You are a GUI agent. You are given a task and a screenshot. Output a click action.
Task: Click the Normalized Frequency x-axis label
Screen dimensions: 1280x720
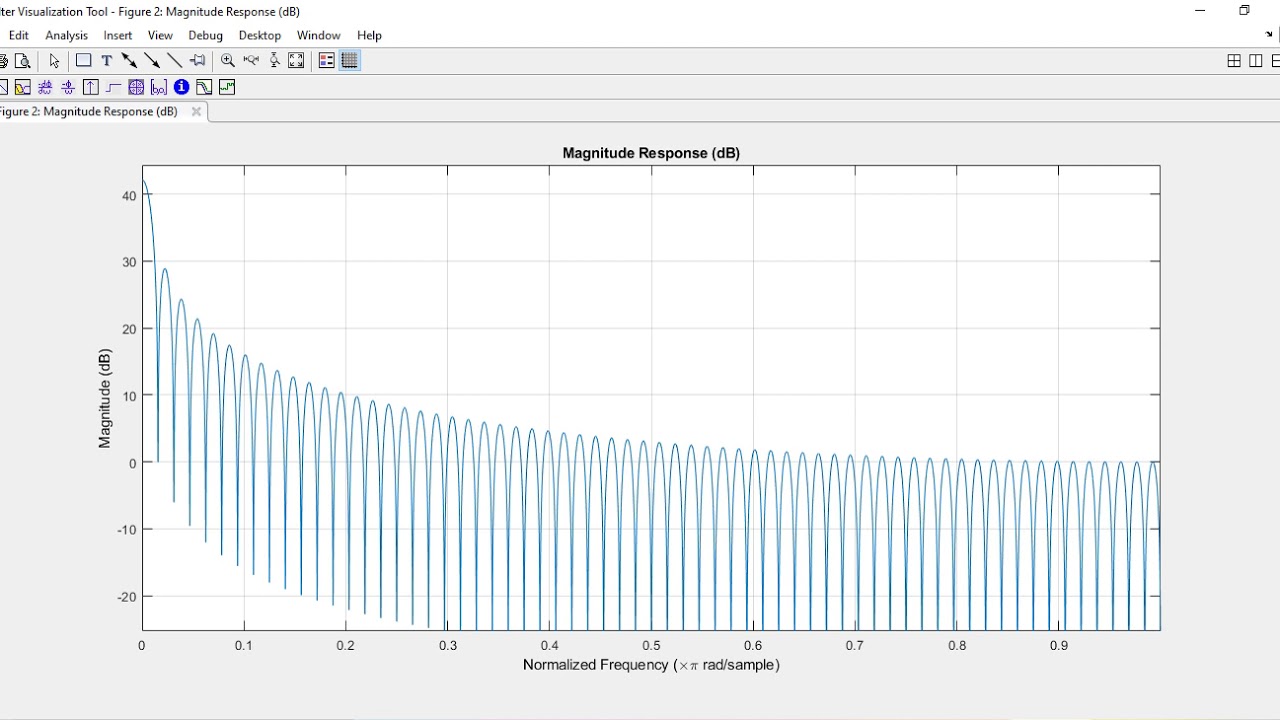651,665
